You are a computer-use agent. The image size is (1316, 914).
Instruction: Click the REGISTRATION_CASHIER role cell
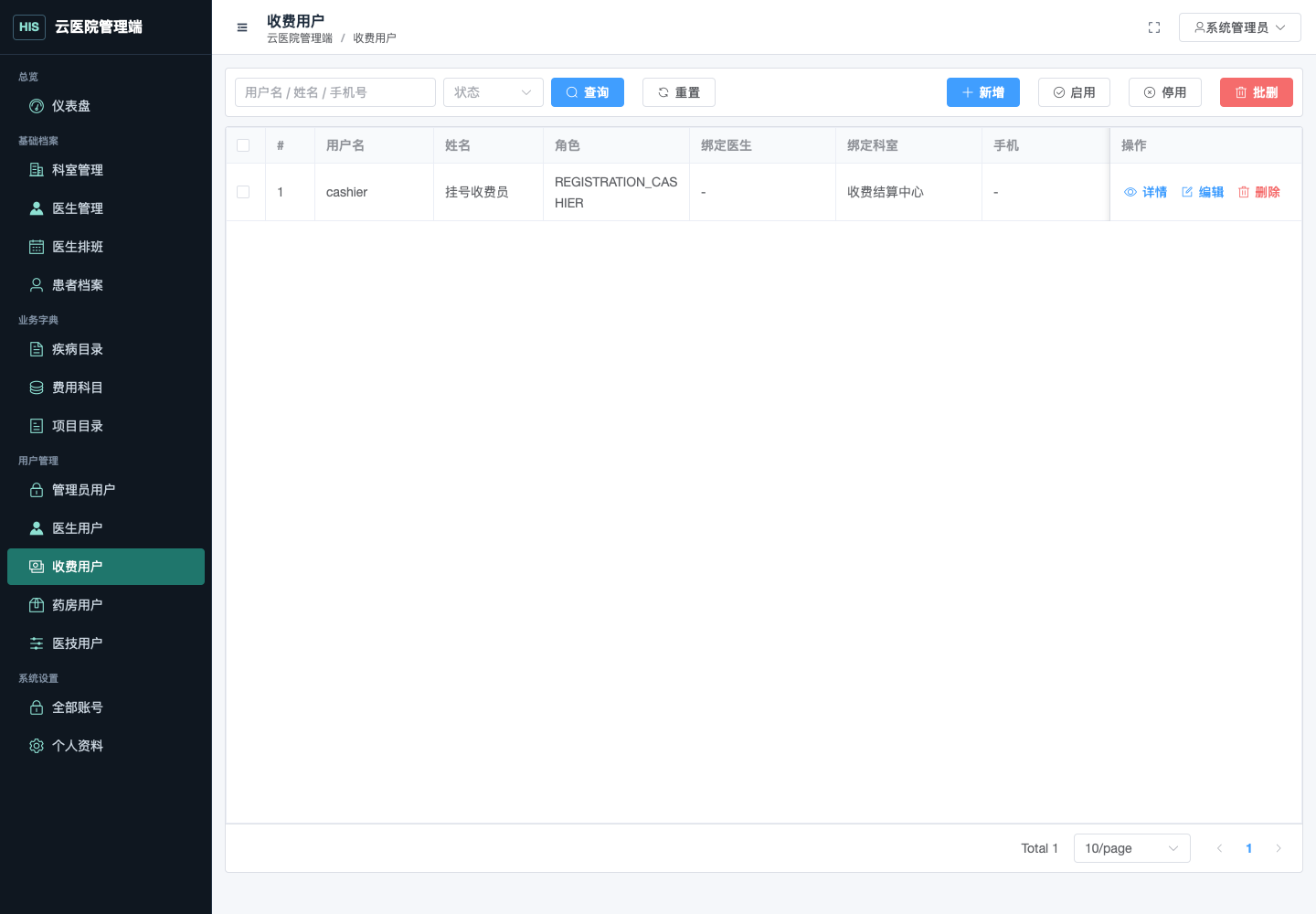point(616,192)
